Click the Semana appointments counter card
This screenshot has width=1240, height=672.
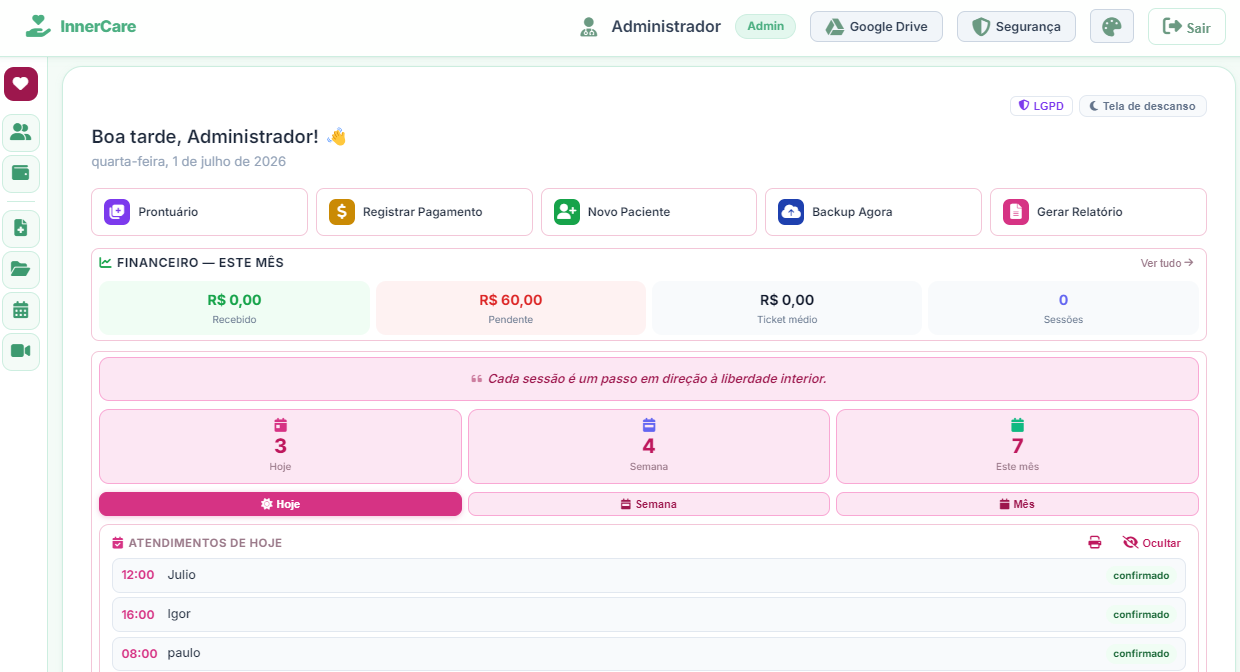[x=649, y=446]
